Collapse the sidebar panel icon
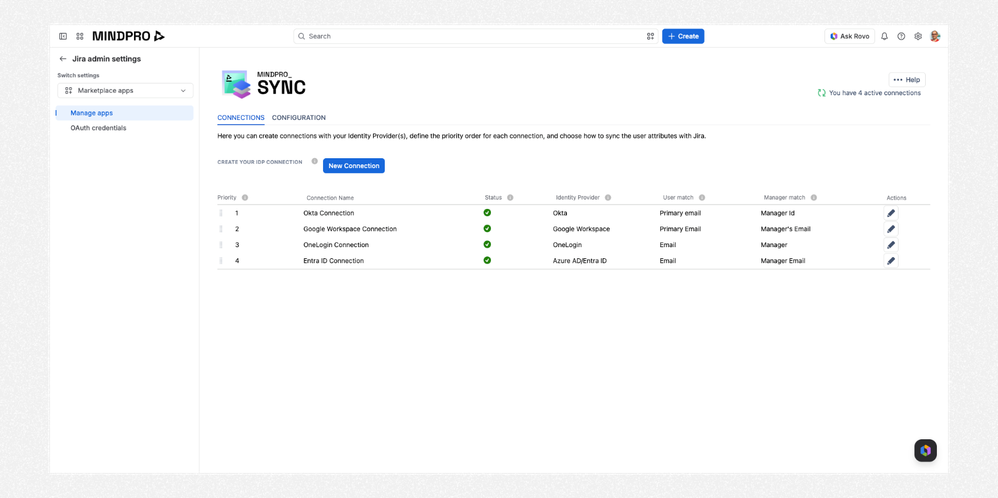Image resolution: width=998 pixels, height=498 pixels. [63, 36]
